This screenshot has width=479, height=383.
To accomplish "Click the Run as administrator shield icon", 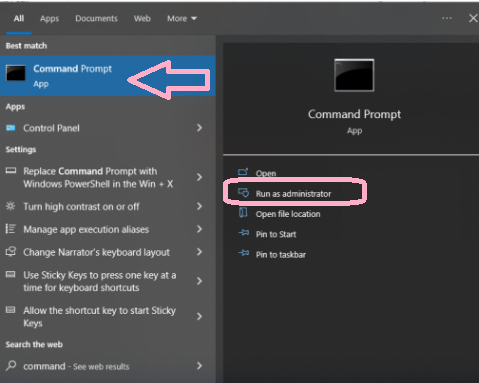I will click(243, 193).
